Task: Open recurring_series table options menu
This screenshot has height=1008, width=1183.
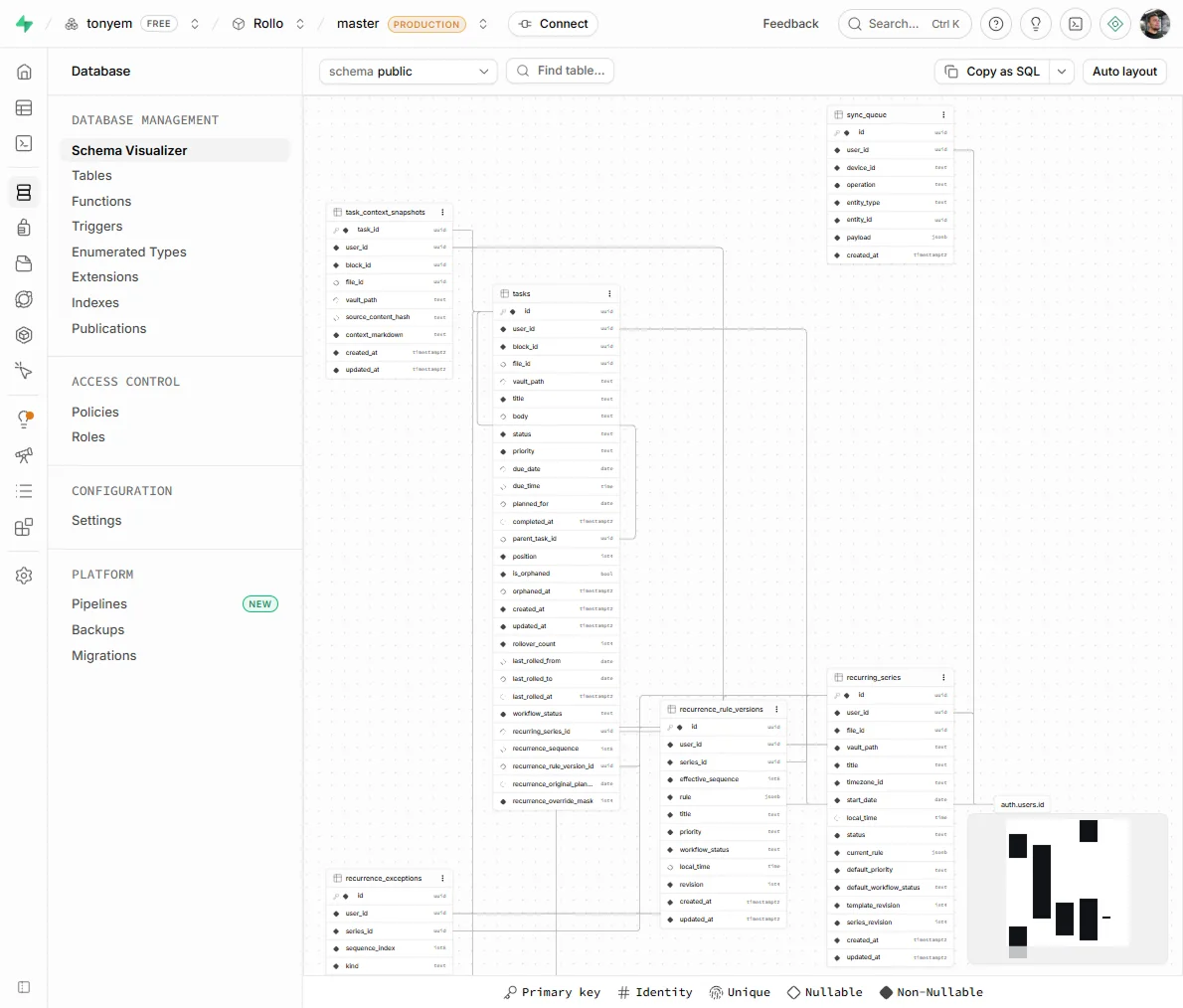Action: pos(943,678)
